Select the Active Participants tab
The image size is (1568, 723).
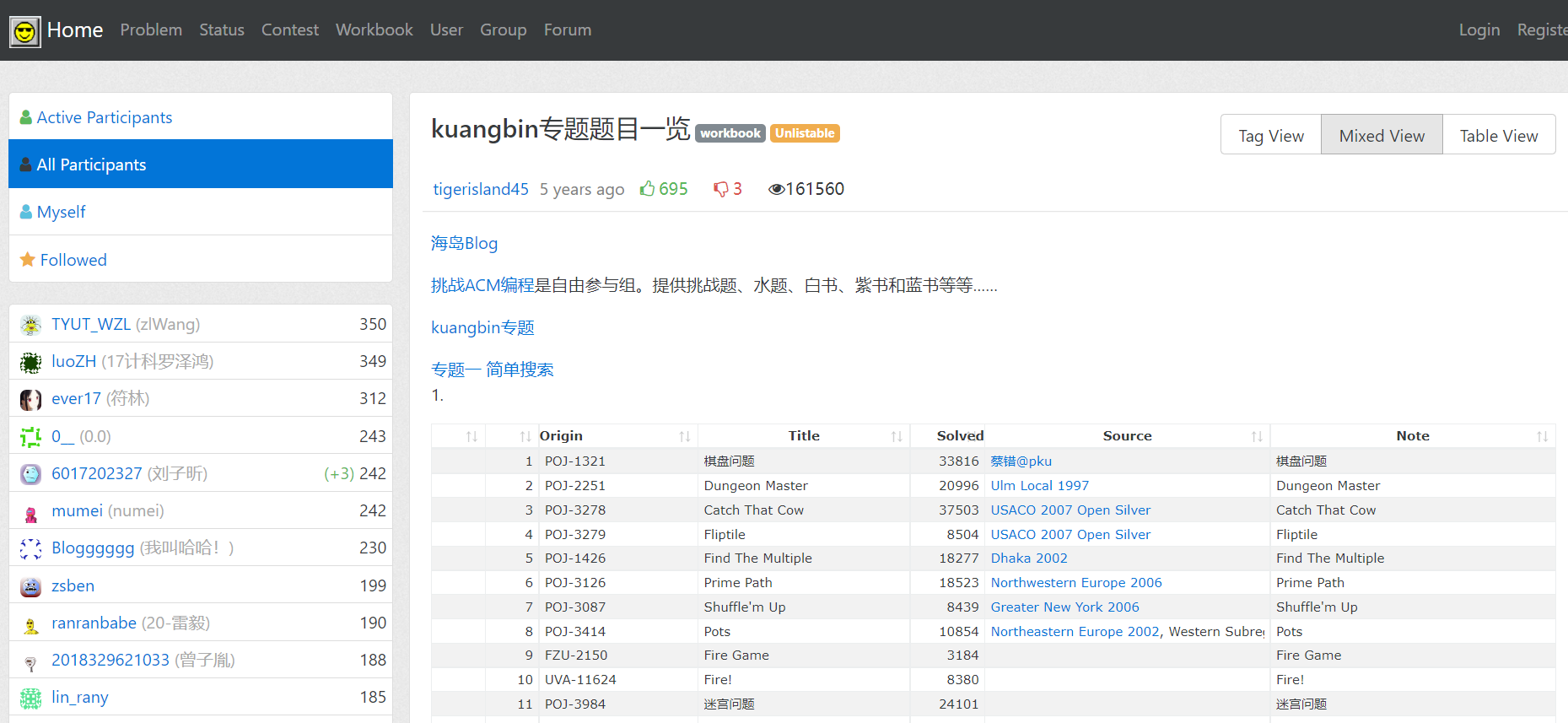105,118
